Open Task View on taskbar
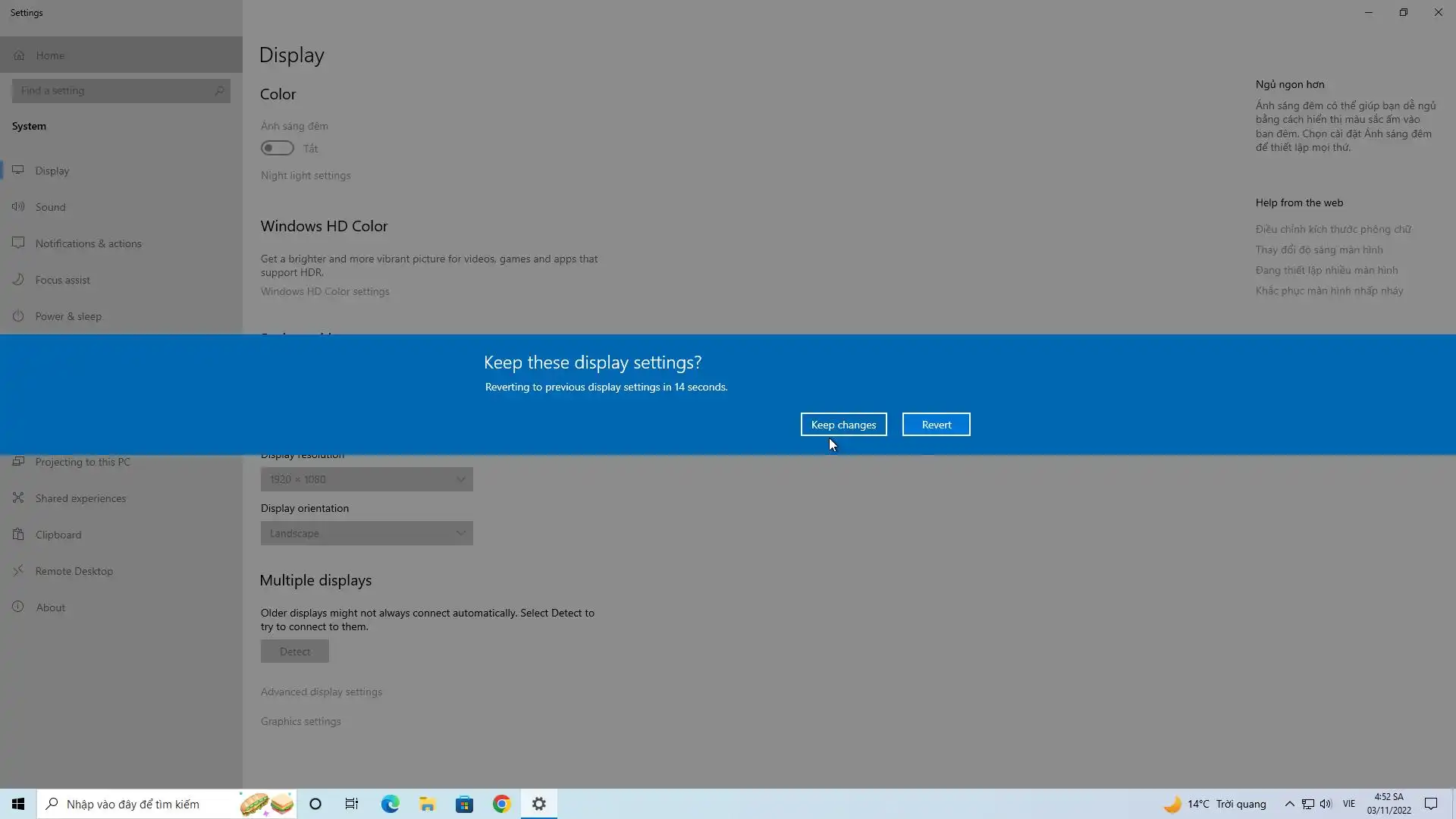1456x819 pixels. pyautogui.click(x=352, y=804)
